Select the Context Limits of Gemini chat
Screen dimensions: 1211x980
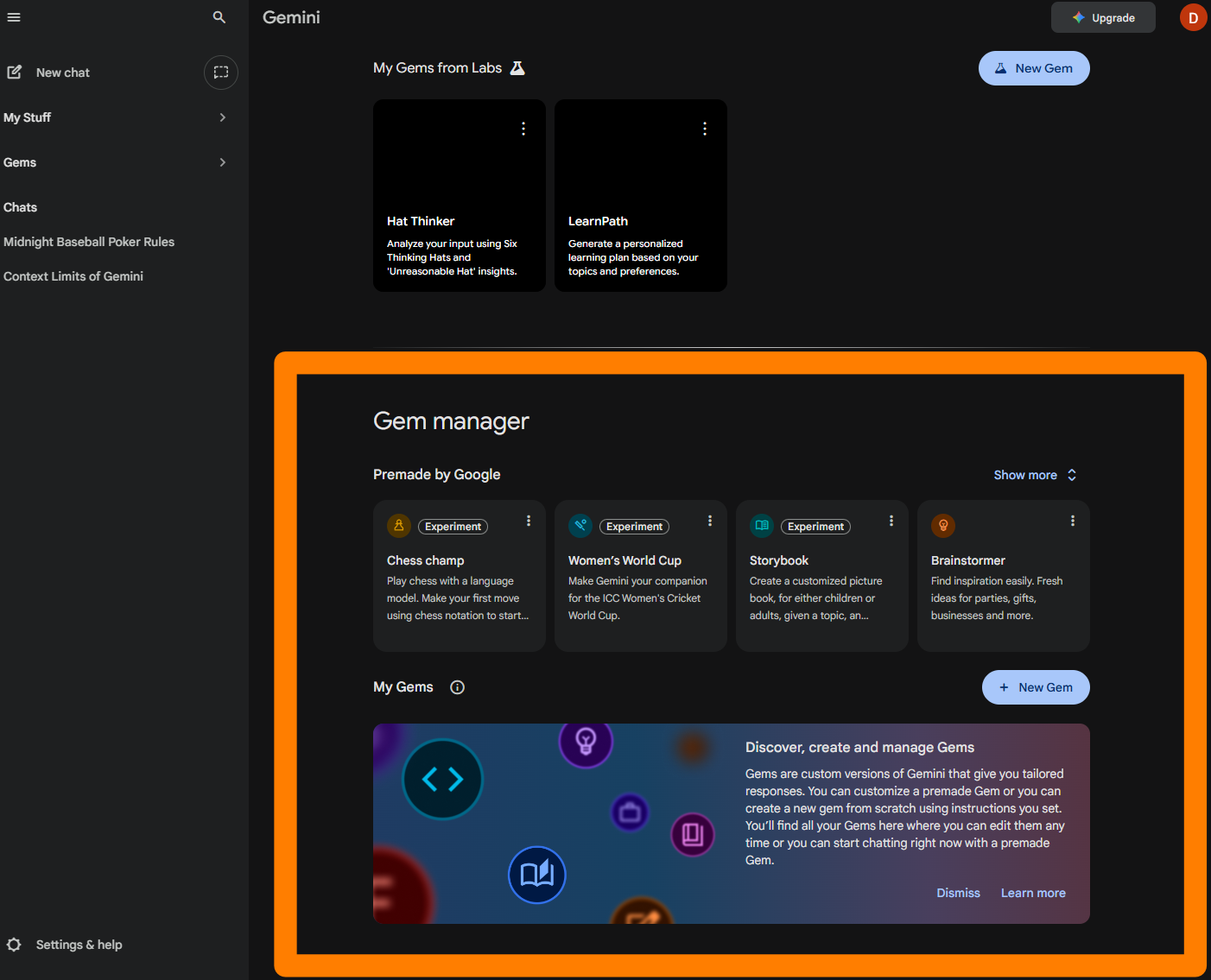(x=73, y=276)
